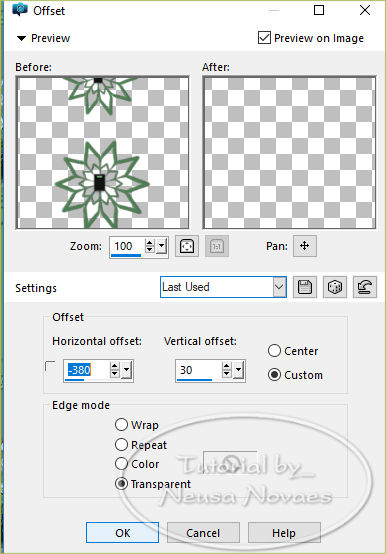Decrease the Horizontal offset with down arrow
Viewport: 386px width, 554px height.
click(x=115, y=374)
